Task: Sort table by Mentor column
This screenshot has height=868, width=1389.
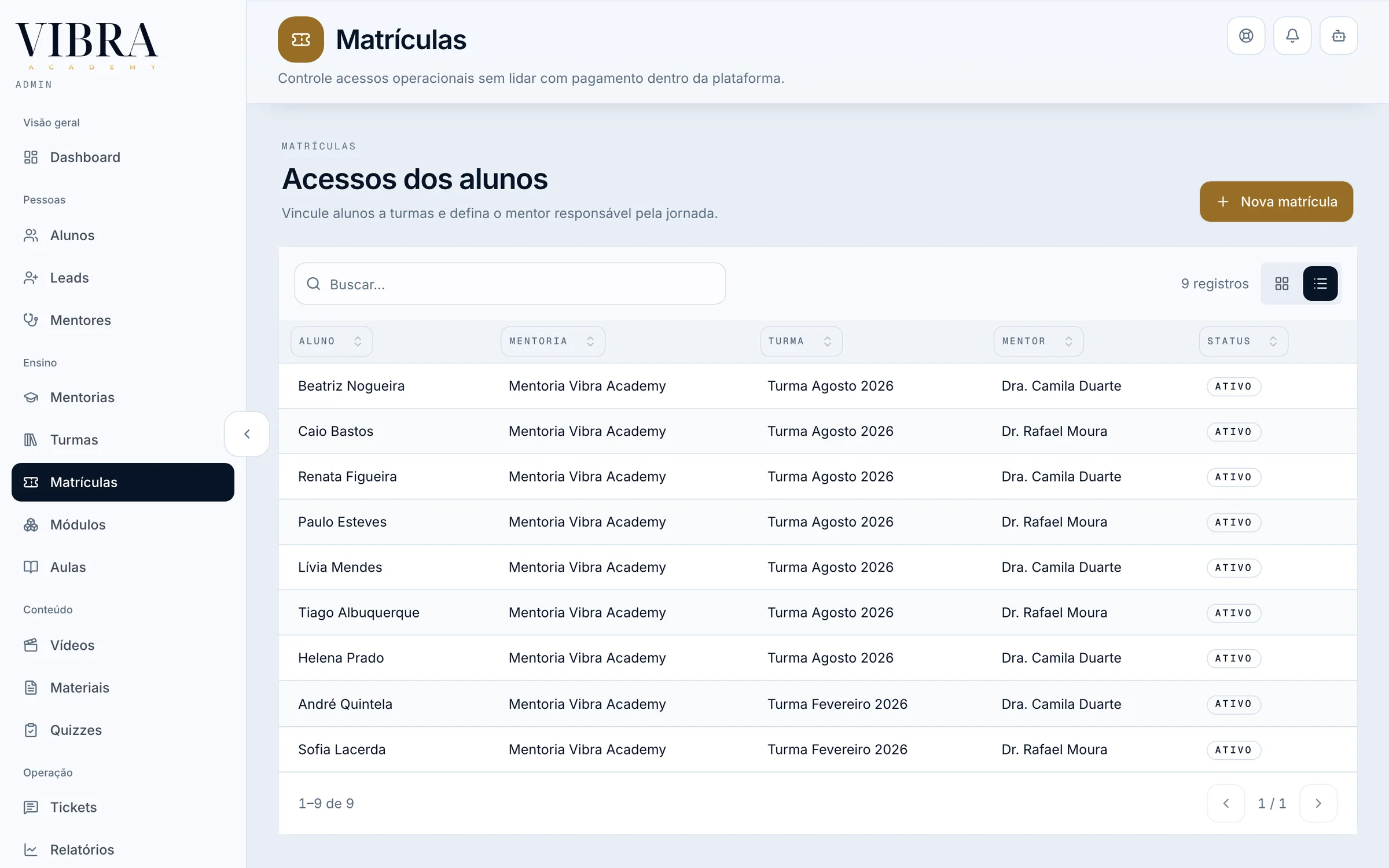Action: [x=1038, y=341]
